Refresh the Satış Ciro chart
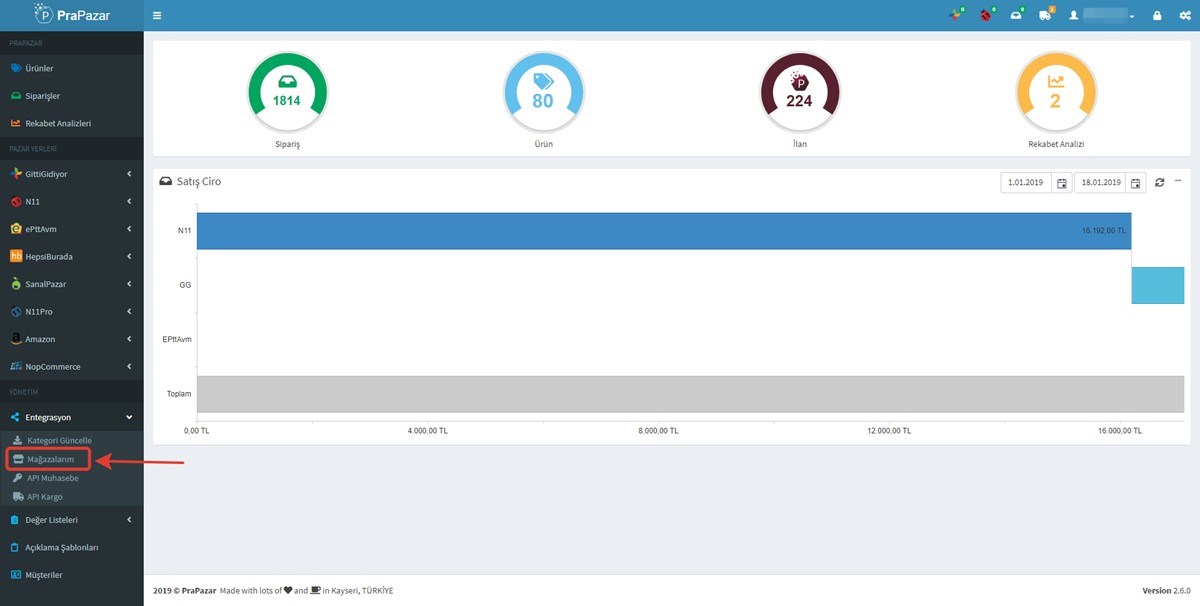This screenshot has width=1200, height=606. click(1160, 182)
